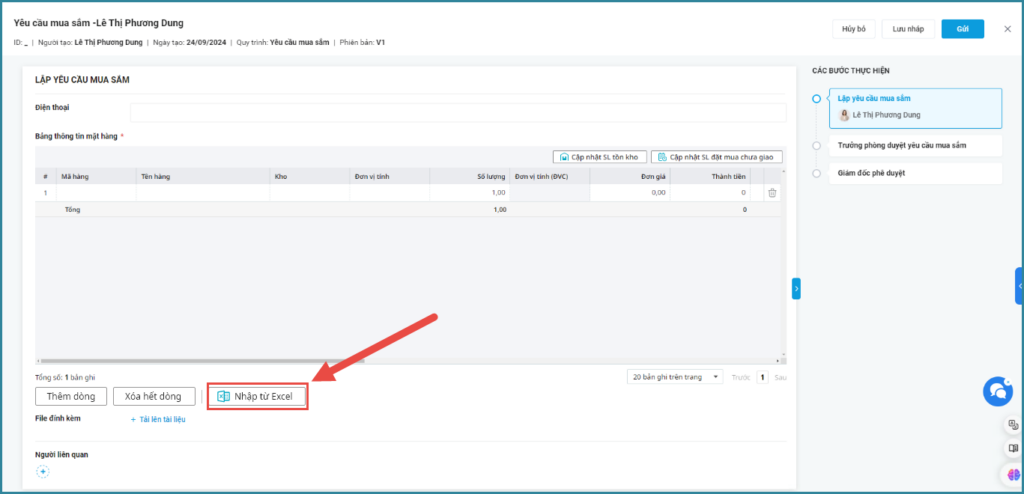
Task: Click the Gửi button
Action: 963,29
